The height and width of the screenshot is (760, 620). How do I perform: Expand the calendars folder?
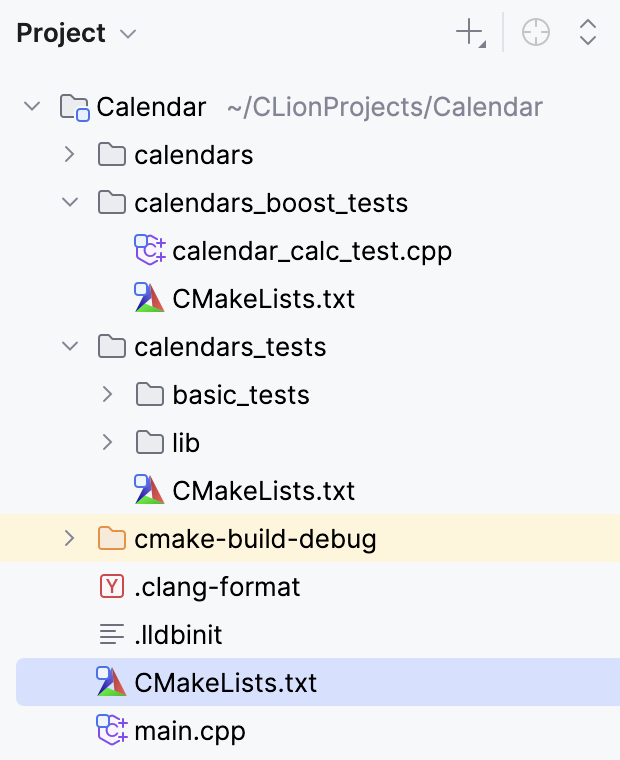tap(69, 155)
